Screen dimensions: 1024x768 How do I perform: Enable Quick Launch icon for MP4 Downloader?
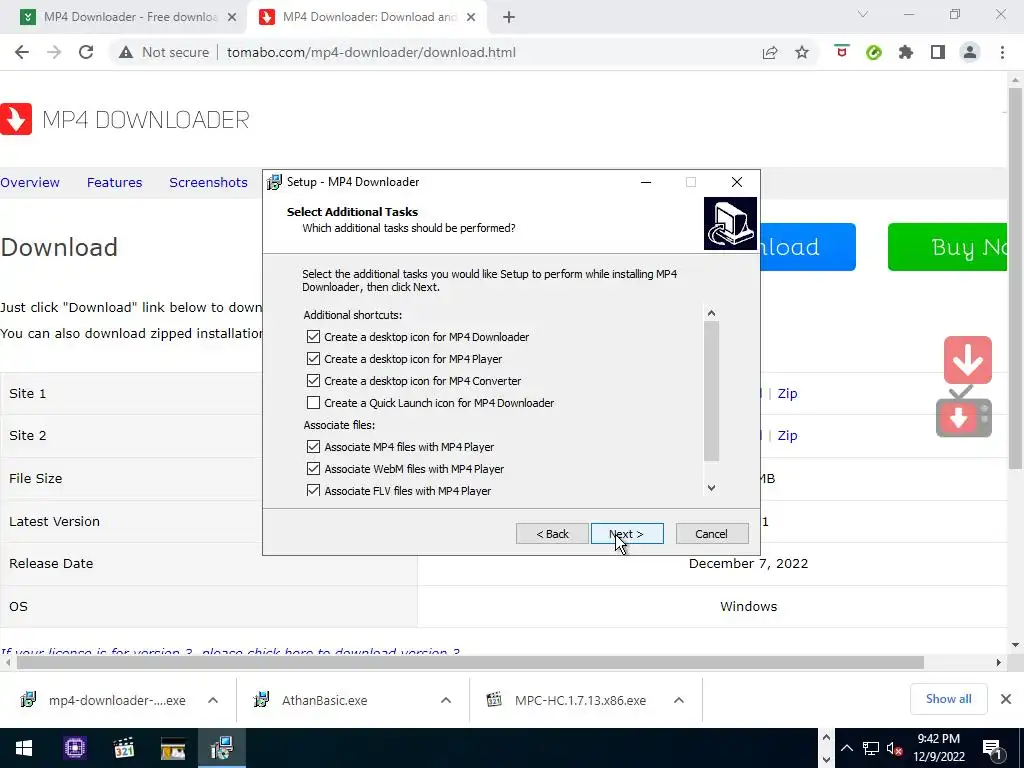coord(313,403)
